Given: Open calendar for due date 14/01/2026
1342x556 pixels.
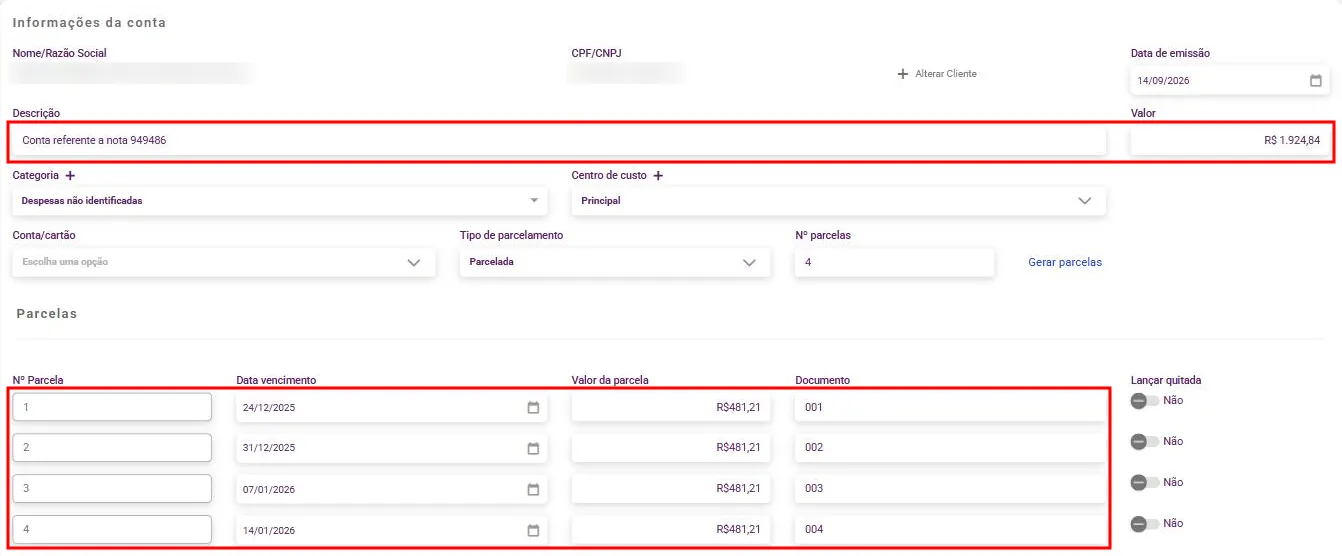Looking at the screenshot, I should (533, 530).
